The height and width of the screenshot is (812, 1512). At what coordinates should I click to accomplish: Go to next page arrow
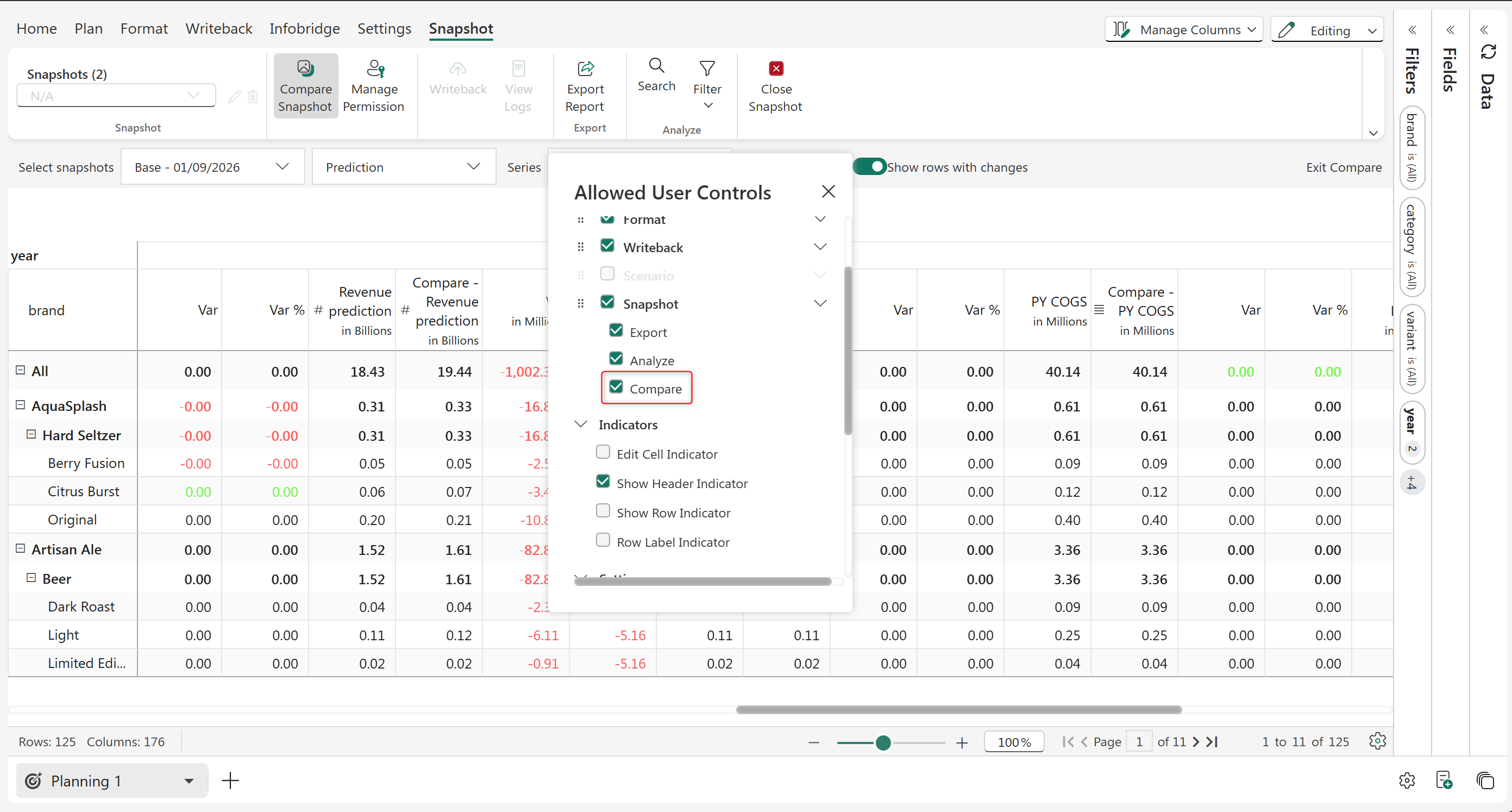(1196, 741)
